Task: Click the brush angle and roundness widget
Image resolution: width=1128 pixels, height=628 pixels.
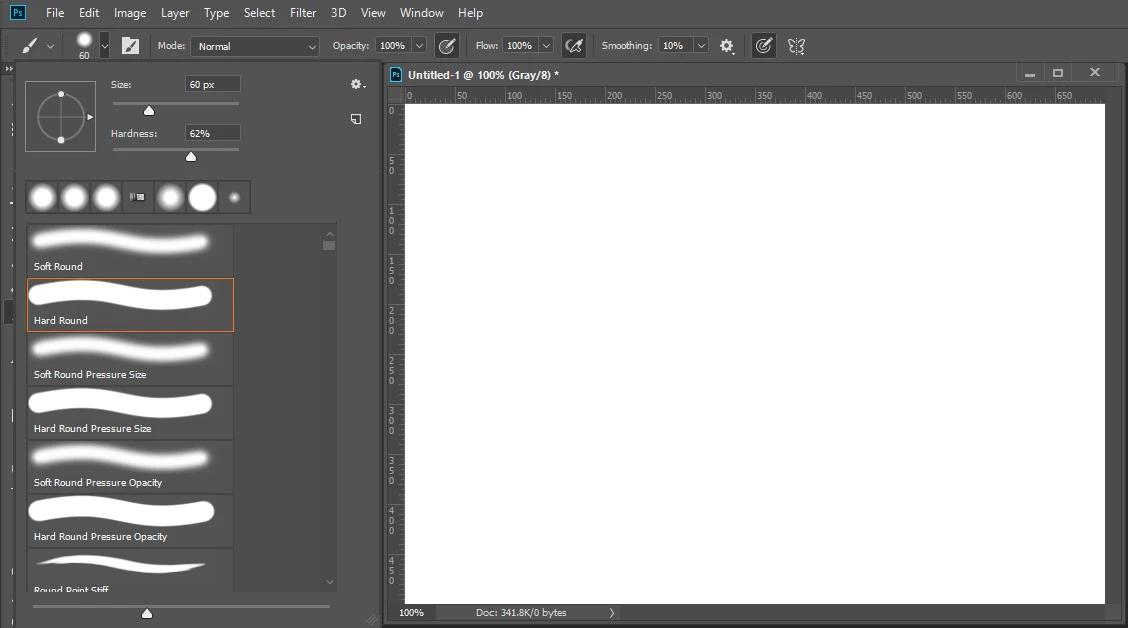Action: click(x=60, y=117)
